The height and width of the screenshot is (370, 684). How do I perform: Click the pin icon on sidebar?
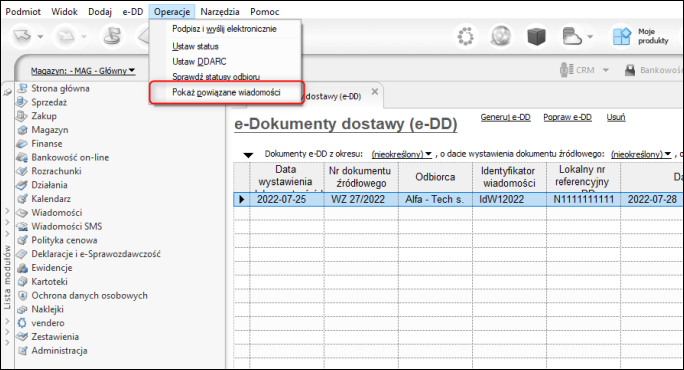[x=7, y=92]
